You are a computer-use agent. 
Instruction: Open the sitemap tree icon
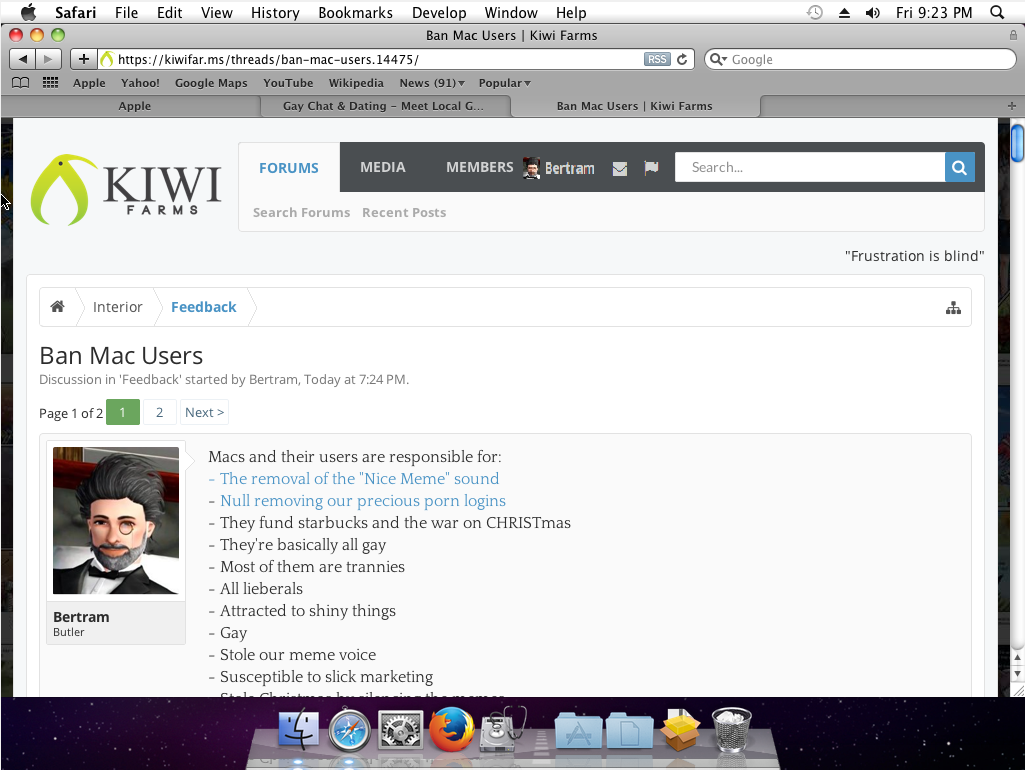pyautogui.click(x=953, y=308)
